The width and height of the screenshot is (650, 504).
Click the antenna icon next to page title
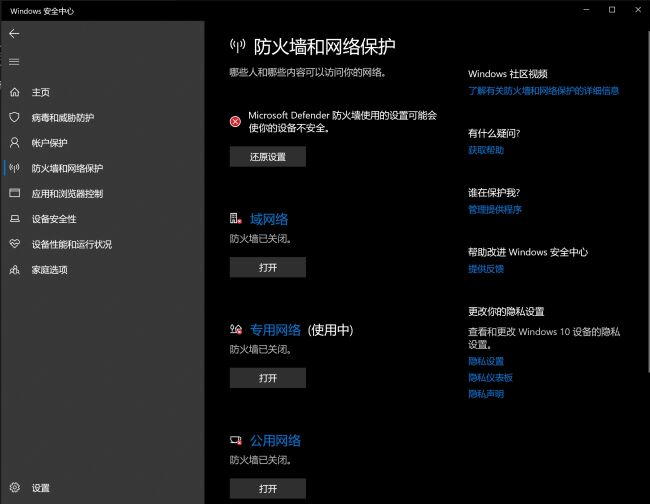tap(238, 46)
